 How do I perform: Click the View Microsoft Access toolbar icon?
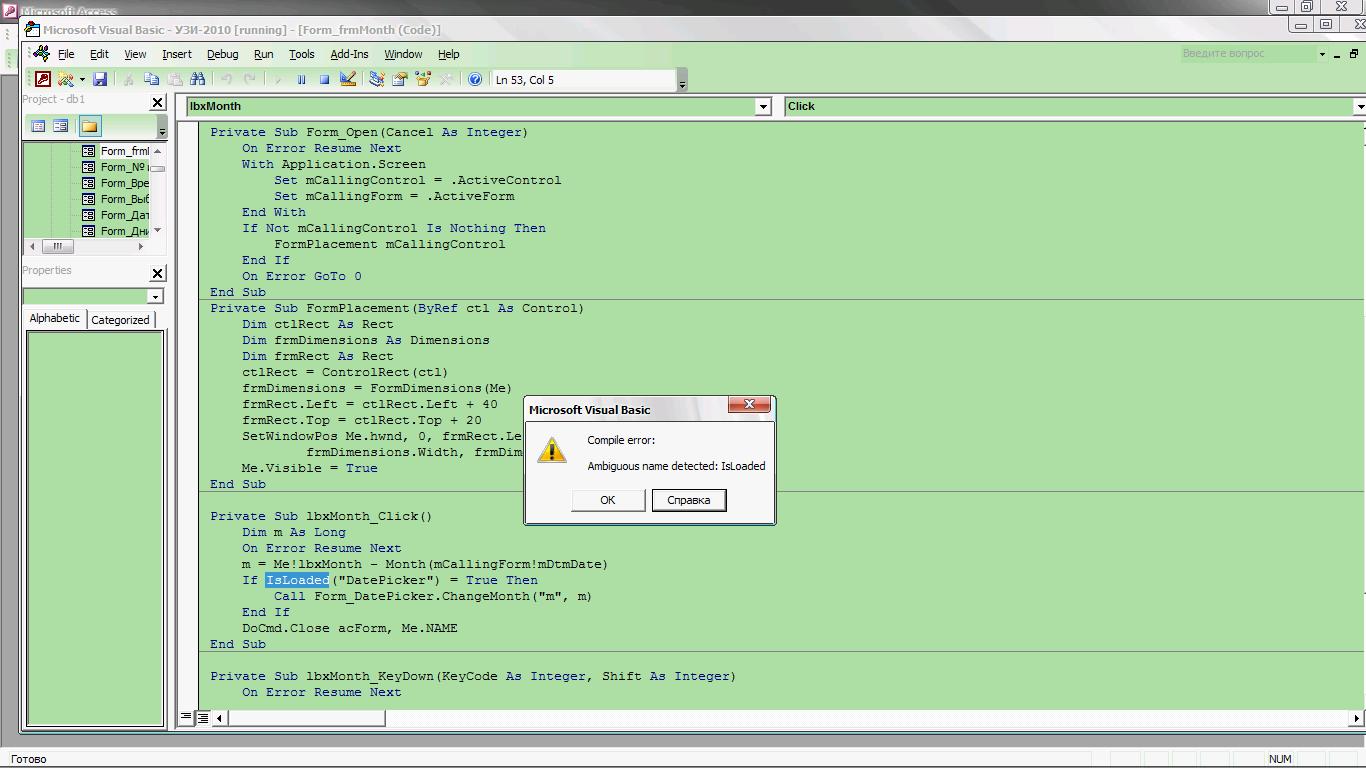[x=43, y=79]
